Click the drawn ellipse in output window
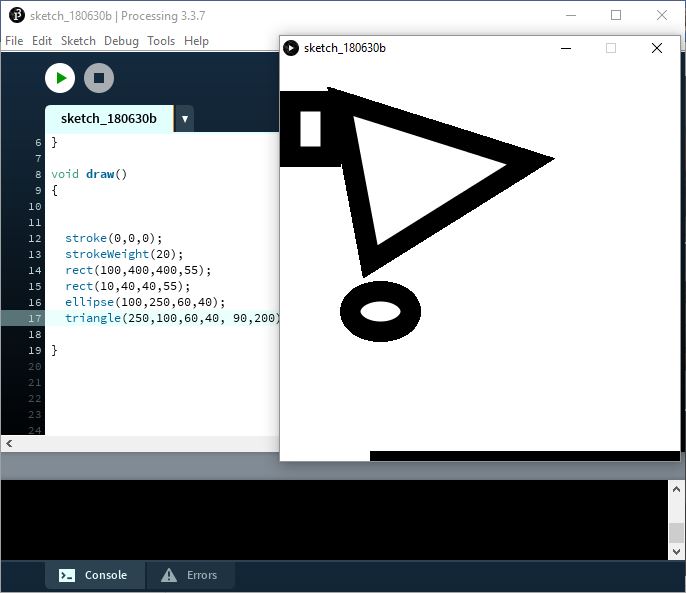Viewport: 686px width, 593px height. point(381,311)
